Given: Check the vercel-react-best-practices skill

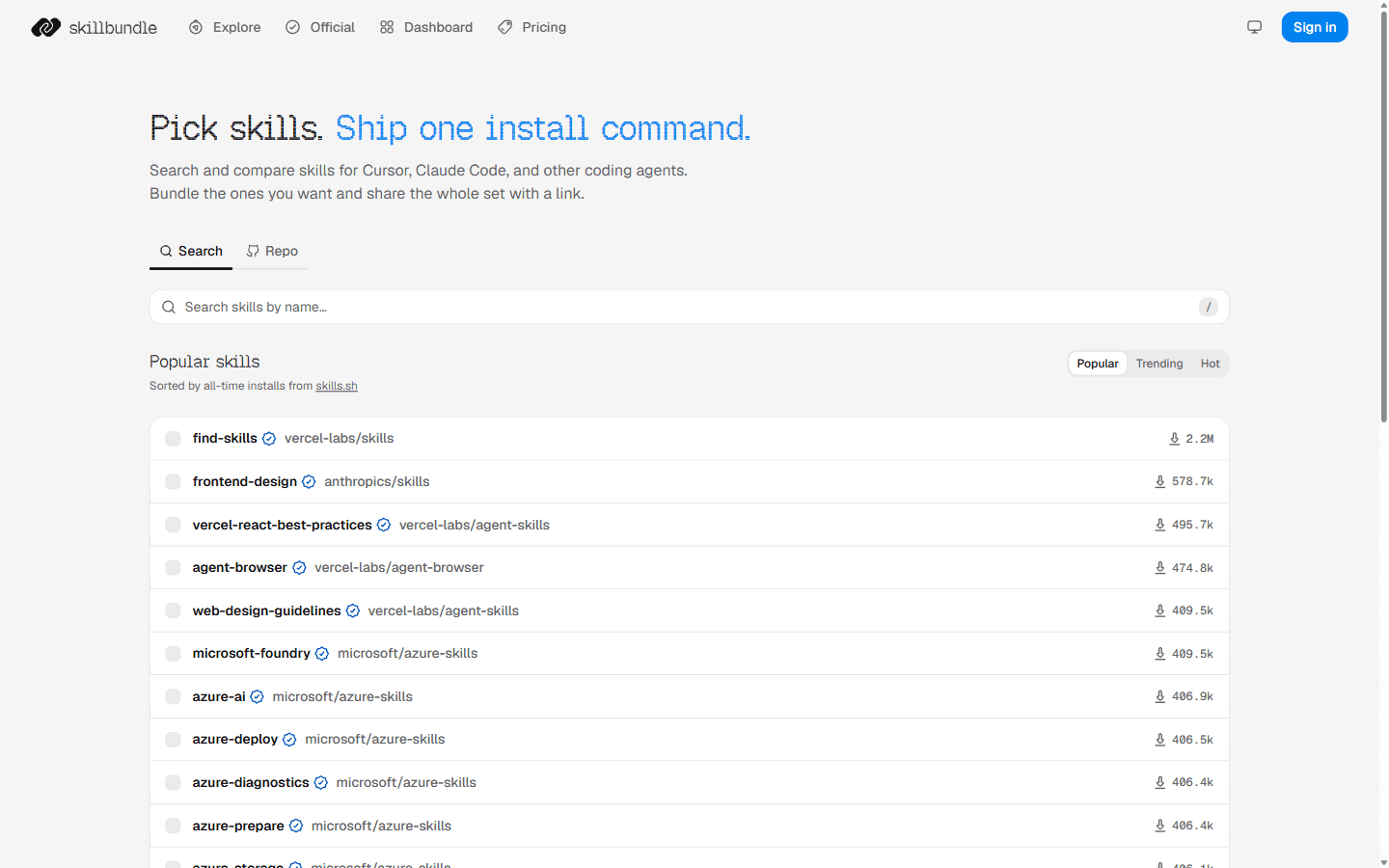Looking at the screenshot, I should tap(173, 525).
